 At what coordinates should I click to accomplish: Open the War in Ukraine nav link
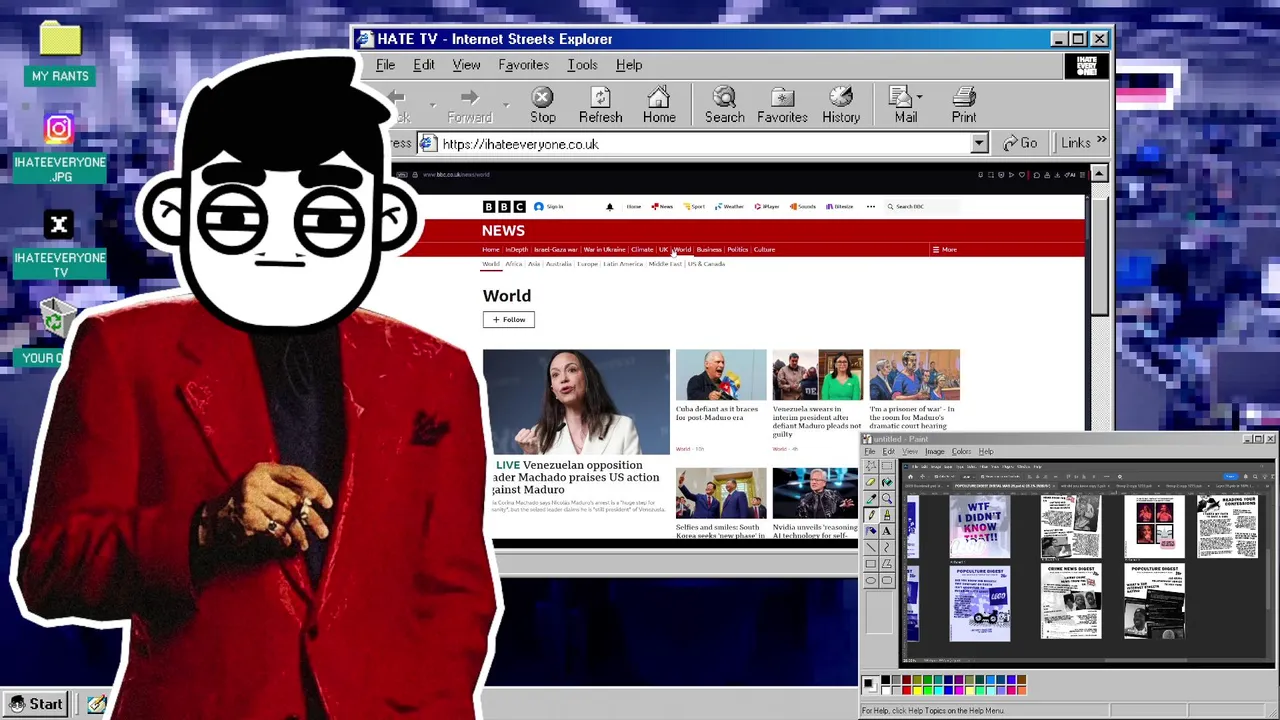tap(604, 249)
